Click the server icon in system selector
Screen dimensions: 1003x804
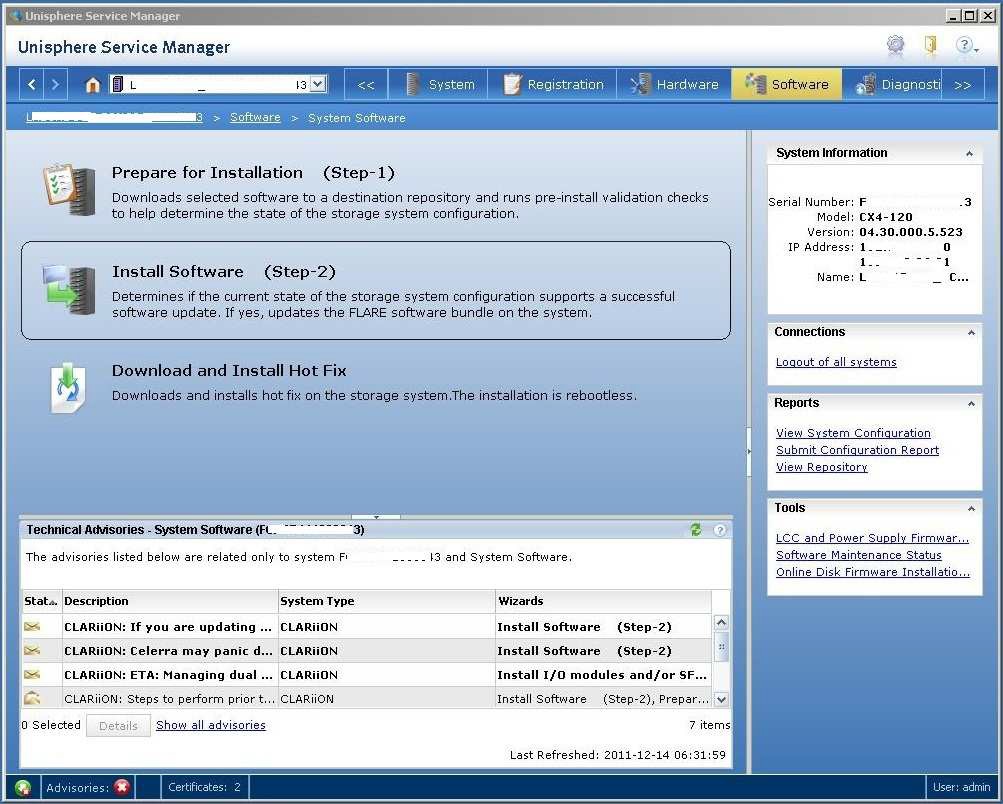coord(117,84)
